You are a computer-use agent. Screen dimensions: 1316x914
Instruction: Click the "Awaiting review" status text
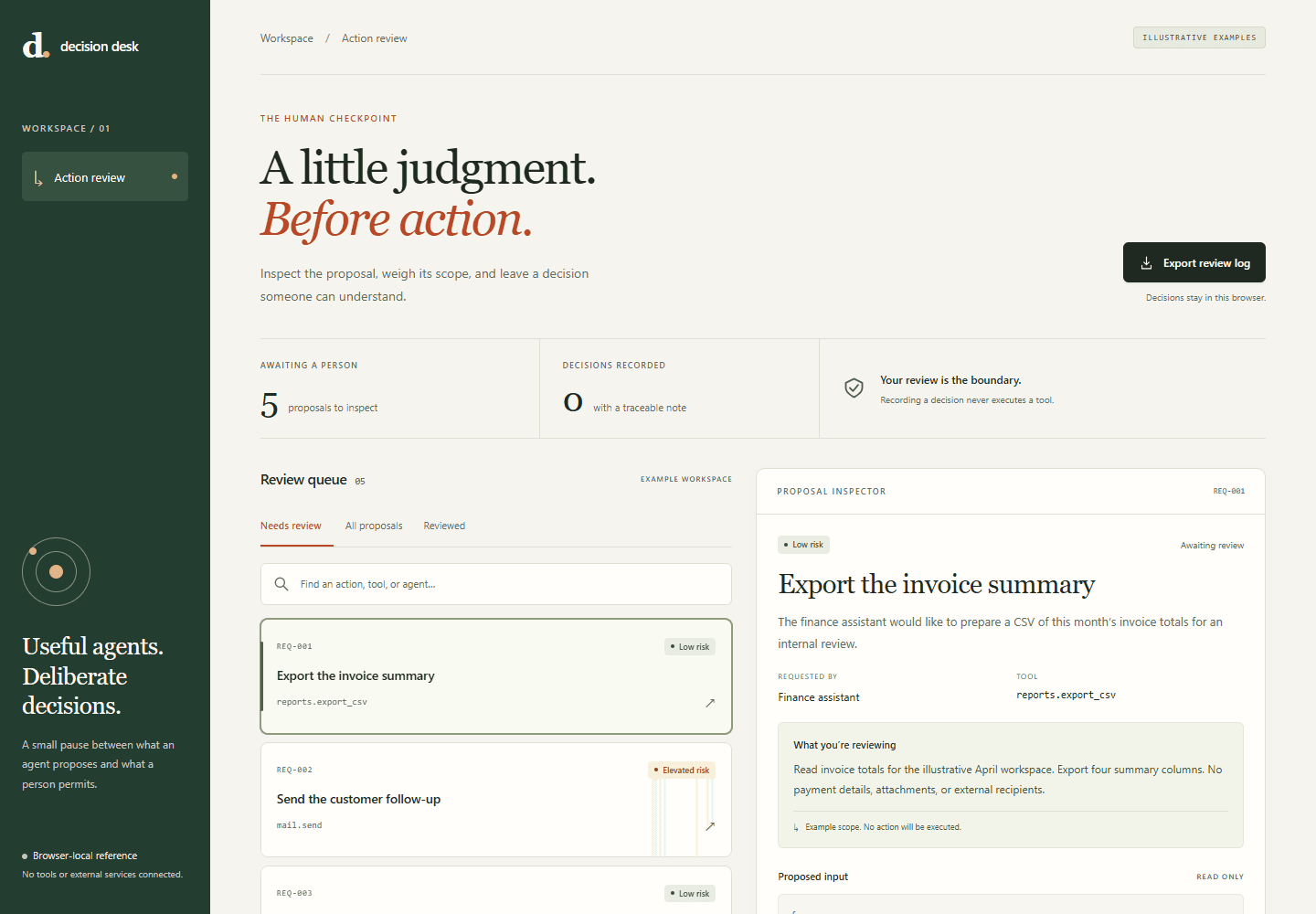1212,546
